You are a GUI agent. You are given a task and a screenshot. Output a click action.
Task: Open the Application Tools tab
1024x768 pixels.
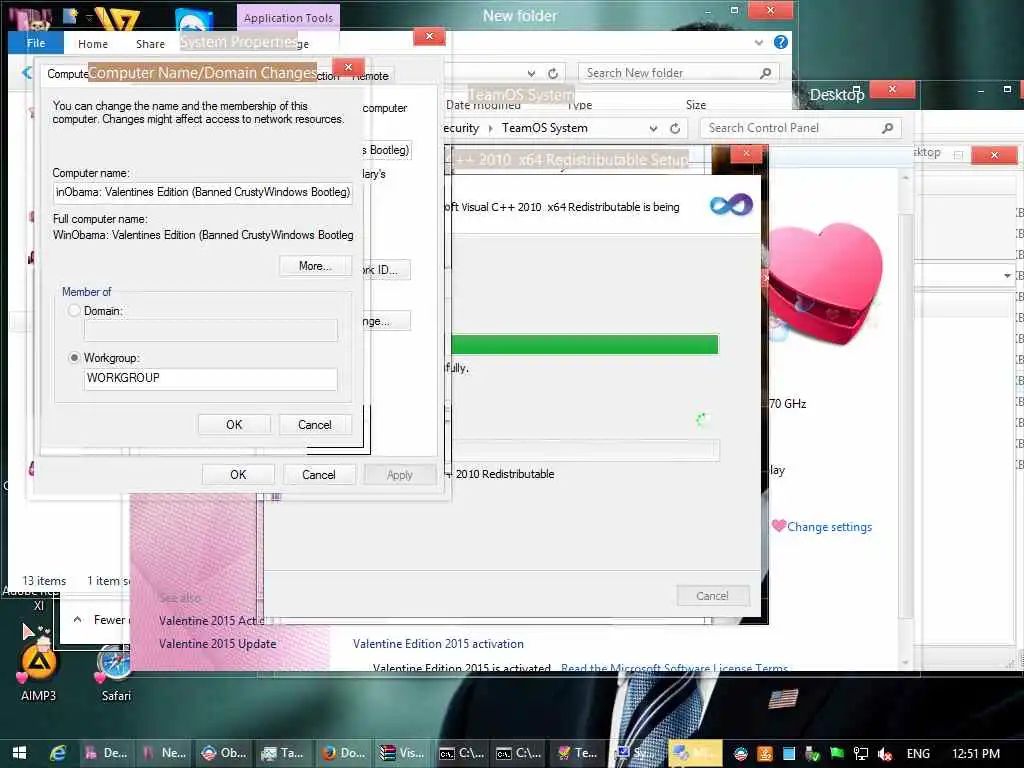click(x=288, y=18)
